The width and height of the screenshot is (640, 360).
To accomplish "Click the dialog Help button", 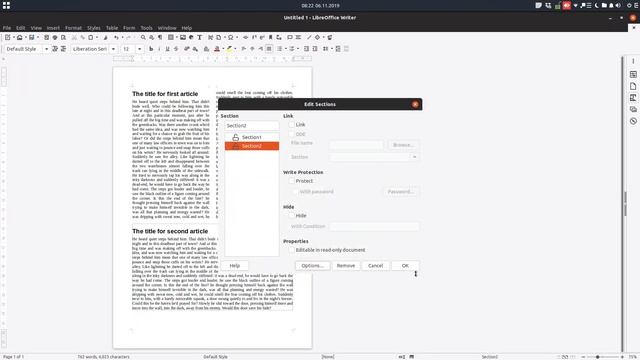I will [x=234, y=266].
